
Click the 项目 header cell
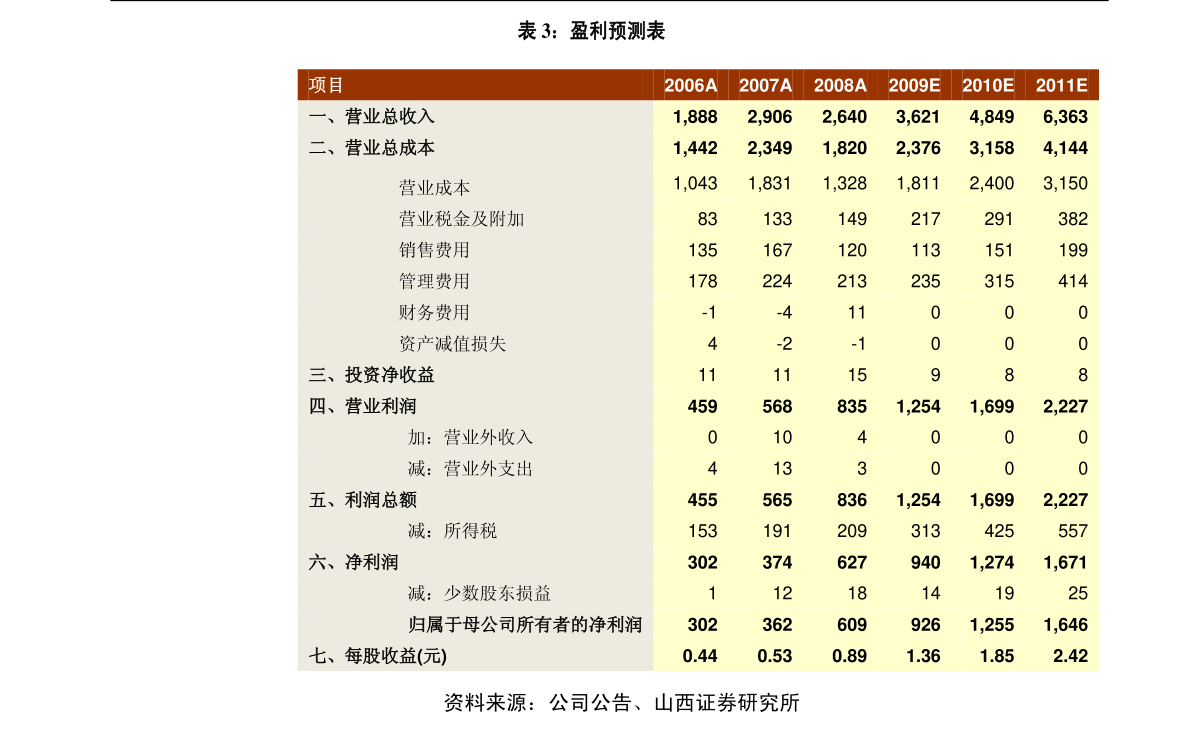pyautogui.click(x=326, y=86)
